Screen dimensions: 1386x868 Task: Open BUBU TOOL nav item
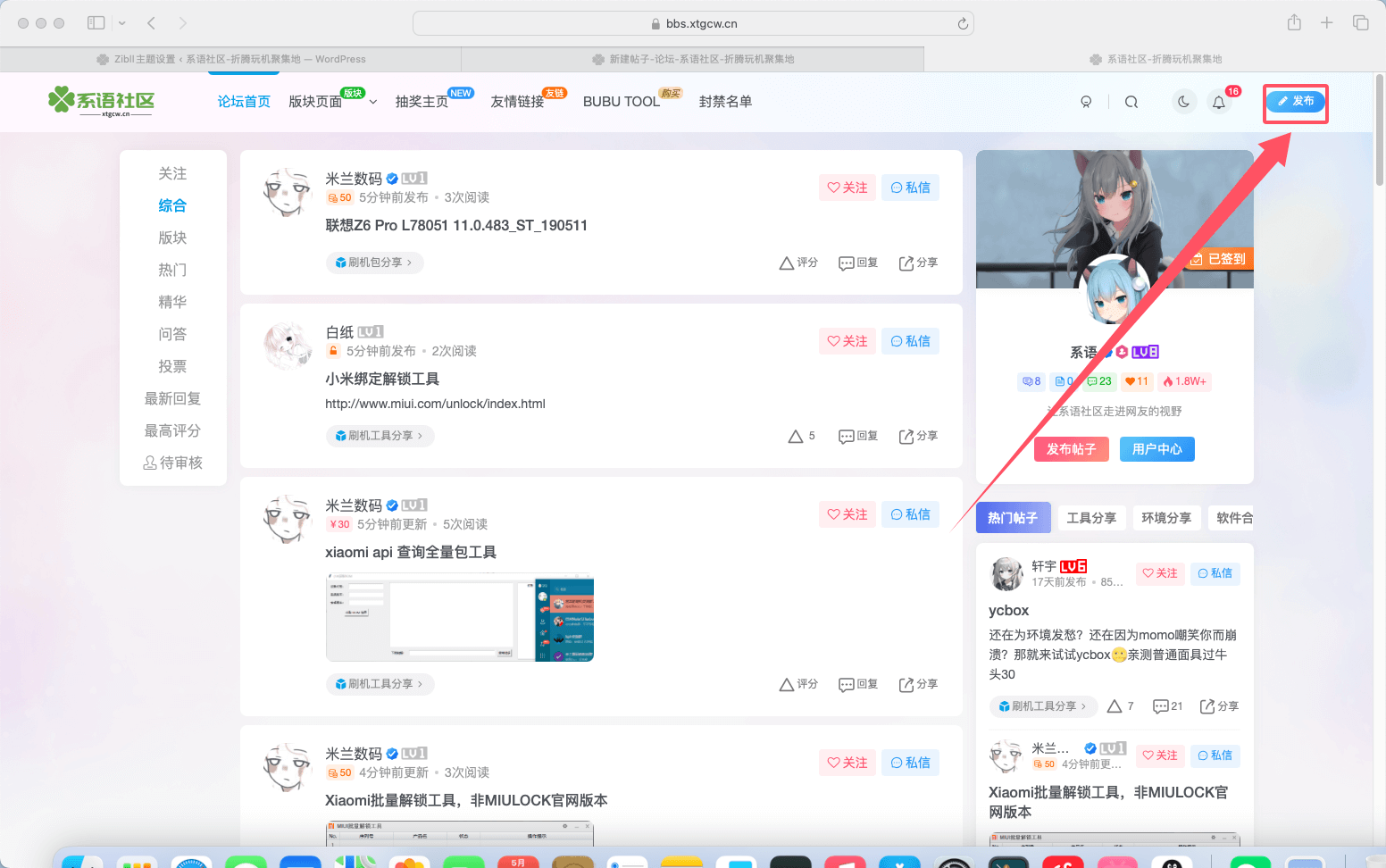622,102
